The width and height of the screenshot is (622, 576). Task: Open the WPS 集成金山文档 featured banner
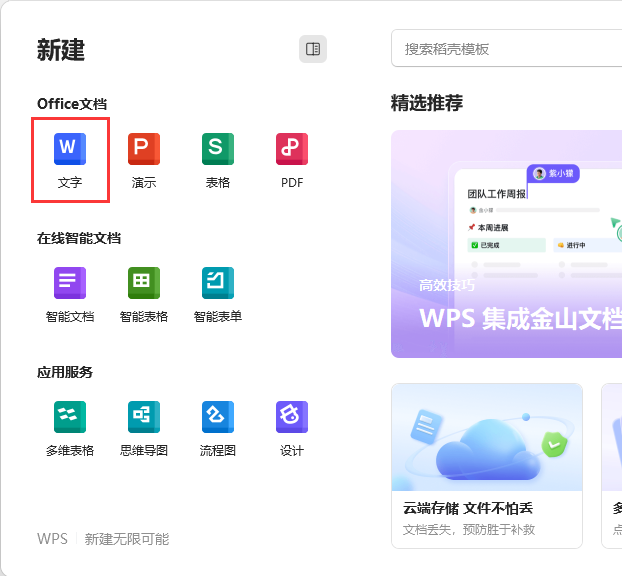point(507,244)
